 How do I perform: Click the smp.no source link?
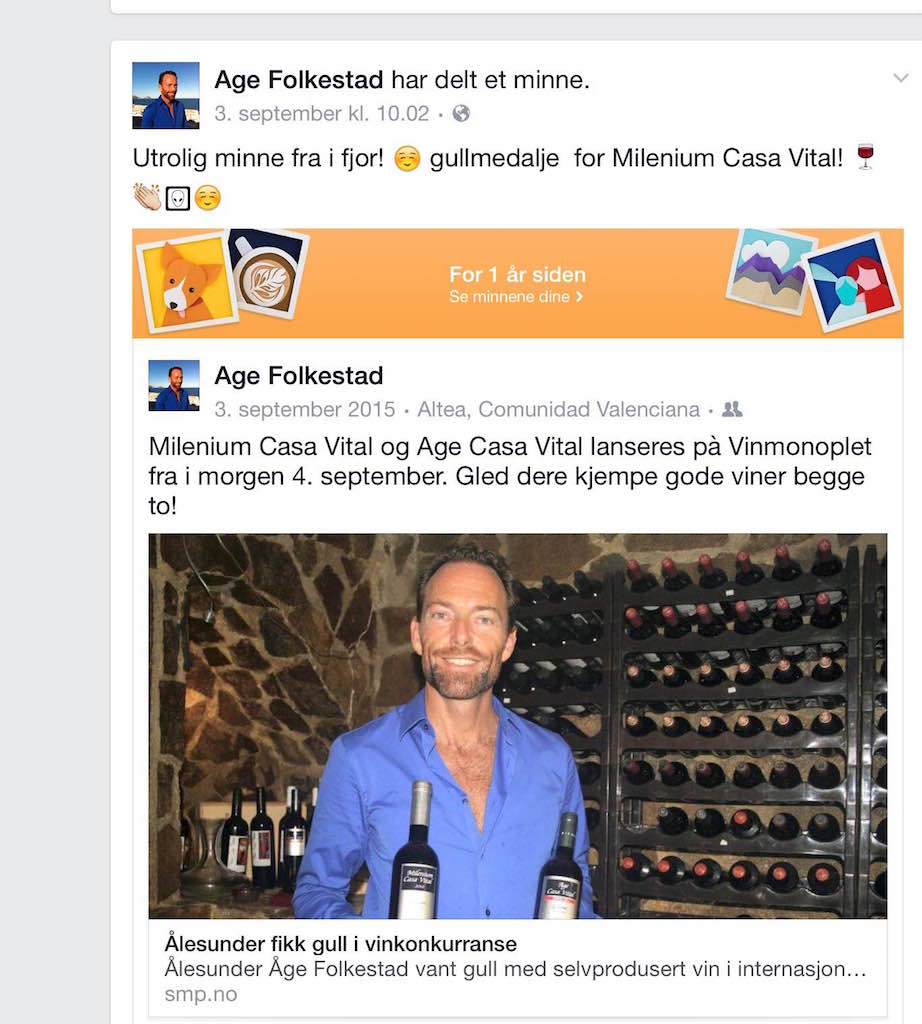(x=200, y=995)
